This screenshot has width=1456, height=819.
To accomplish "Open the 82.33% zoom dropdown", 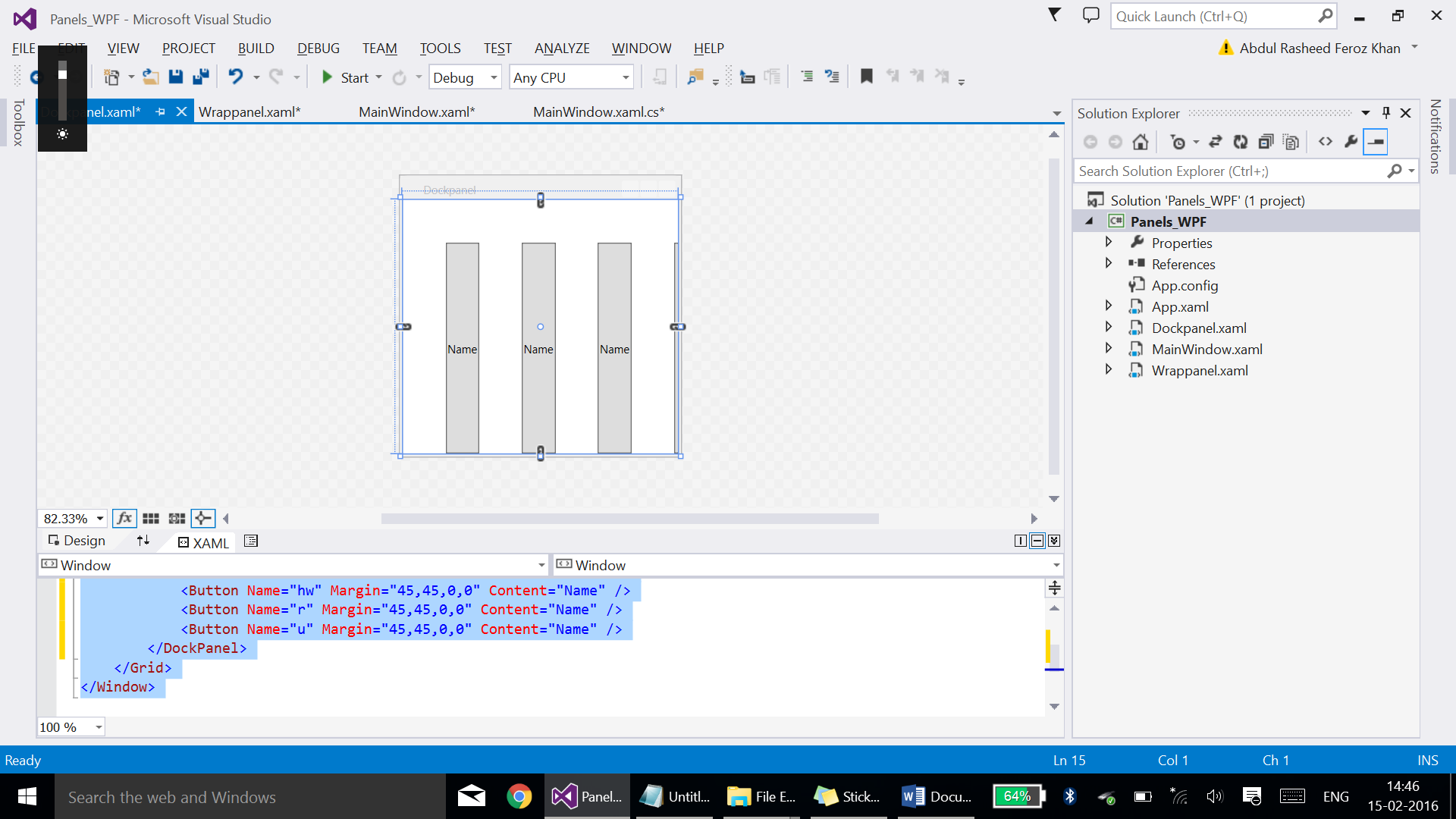I will click(99, 519).
